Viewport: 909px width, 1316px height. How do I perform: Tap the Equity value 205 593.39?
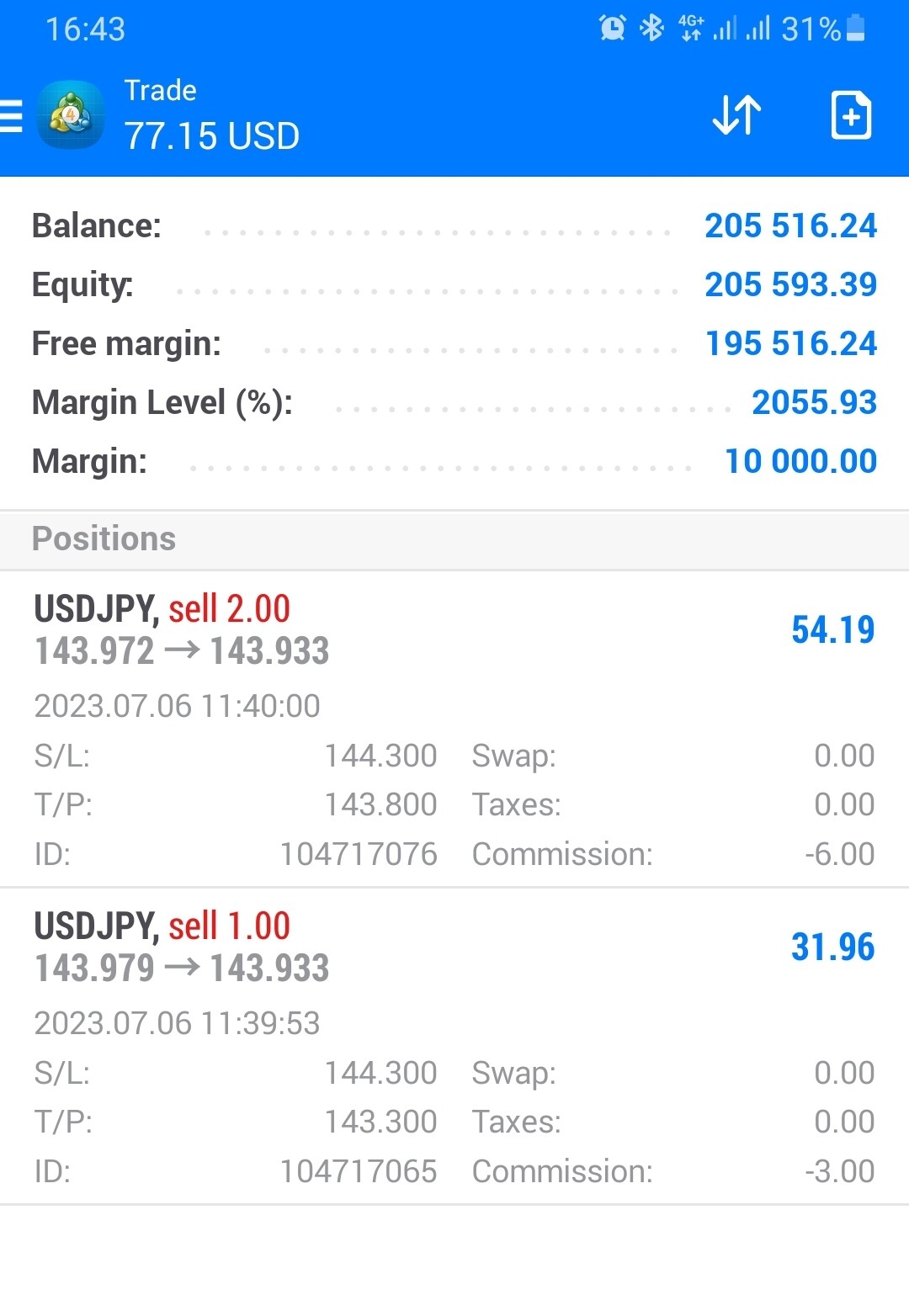790,284
